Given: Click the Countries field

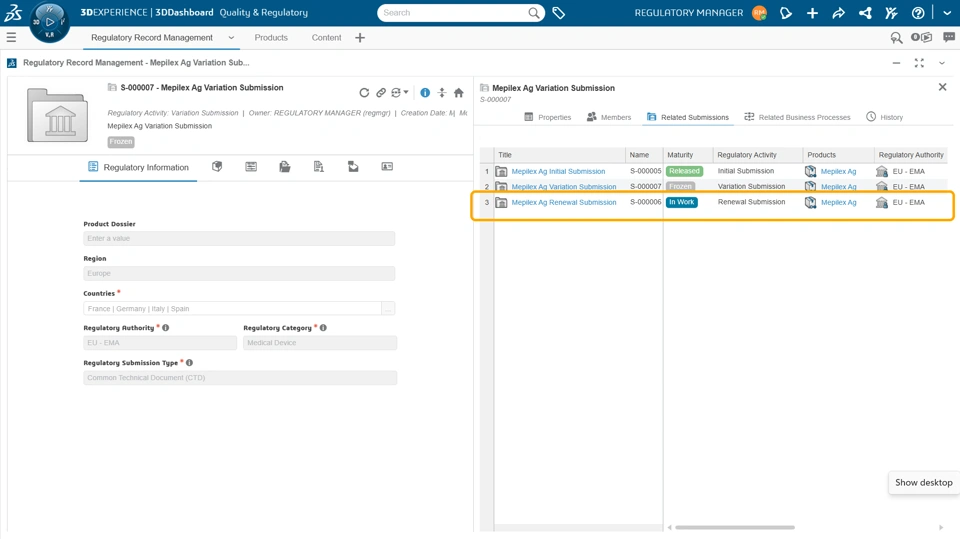Looking at the screenshot, I should coord(232,309).
